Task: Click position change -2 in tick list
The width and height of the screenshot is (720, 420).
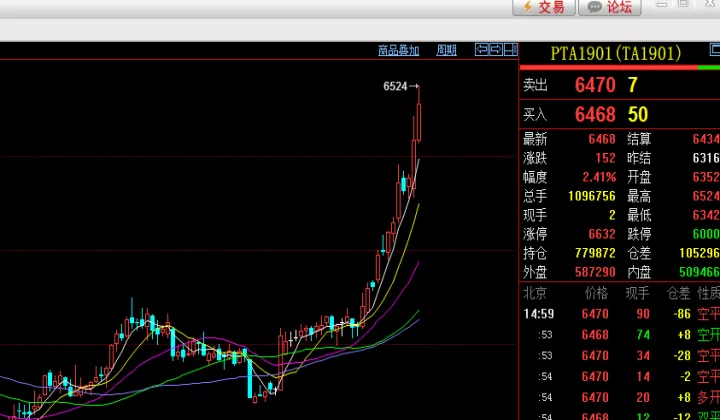Action: pos(685,377)
